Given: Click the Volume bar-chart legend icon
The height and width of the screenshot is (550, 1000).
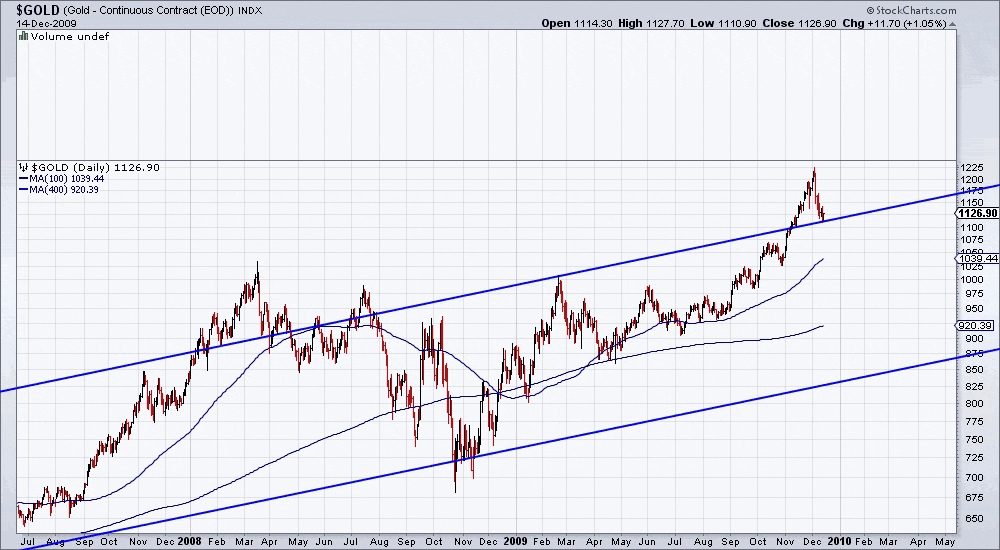Looking at the screenshot, I should click(x=22, y=36).
